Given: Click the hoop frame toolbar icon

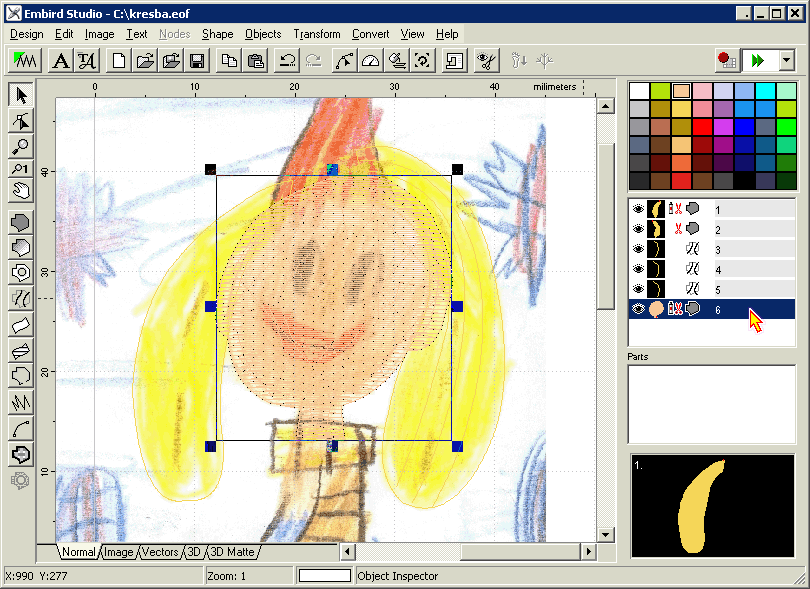Looking at the screenshot, I should [x=455, y=60].
